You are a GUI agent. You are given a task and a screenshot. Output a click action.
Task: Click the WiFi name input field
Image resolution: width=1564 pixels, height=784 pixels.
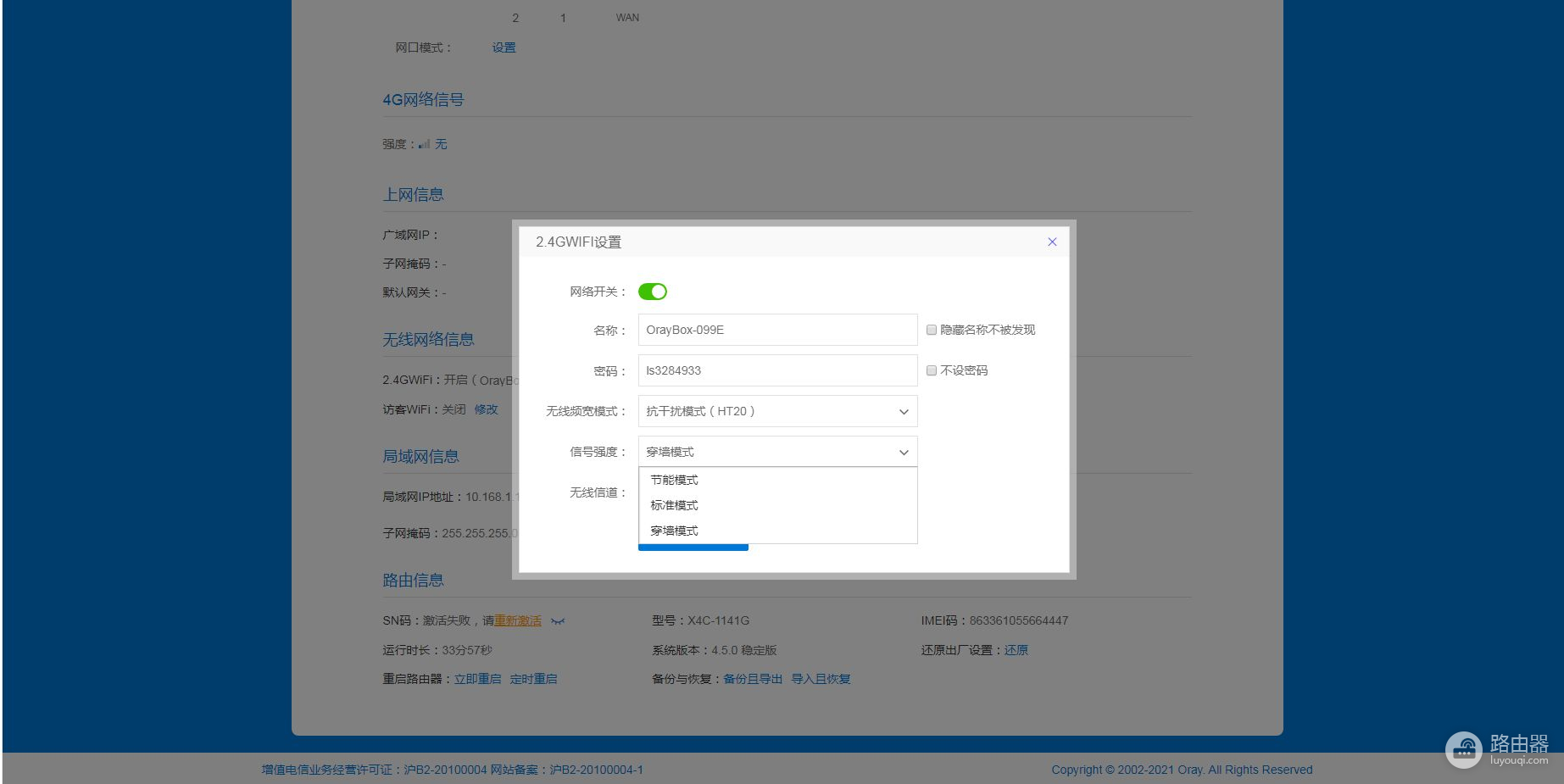point(776,330)
